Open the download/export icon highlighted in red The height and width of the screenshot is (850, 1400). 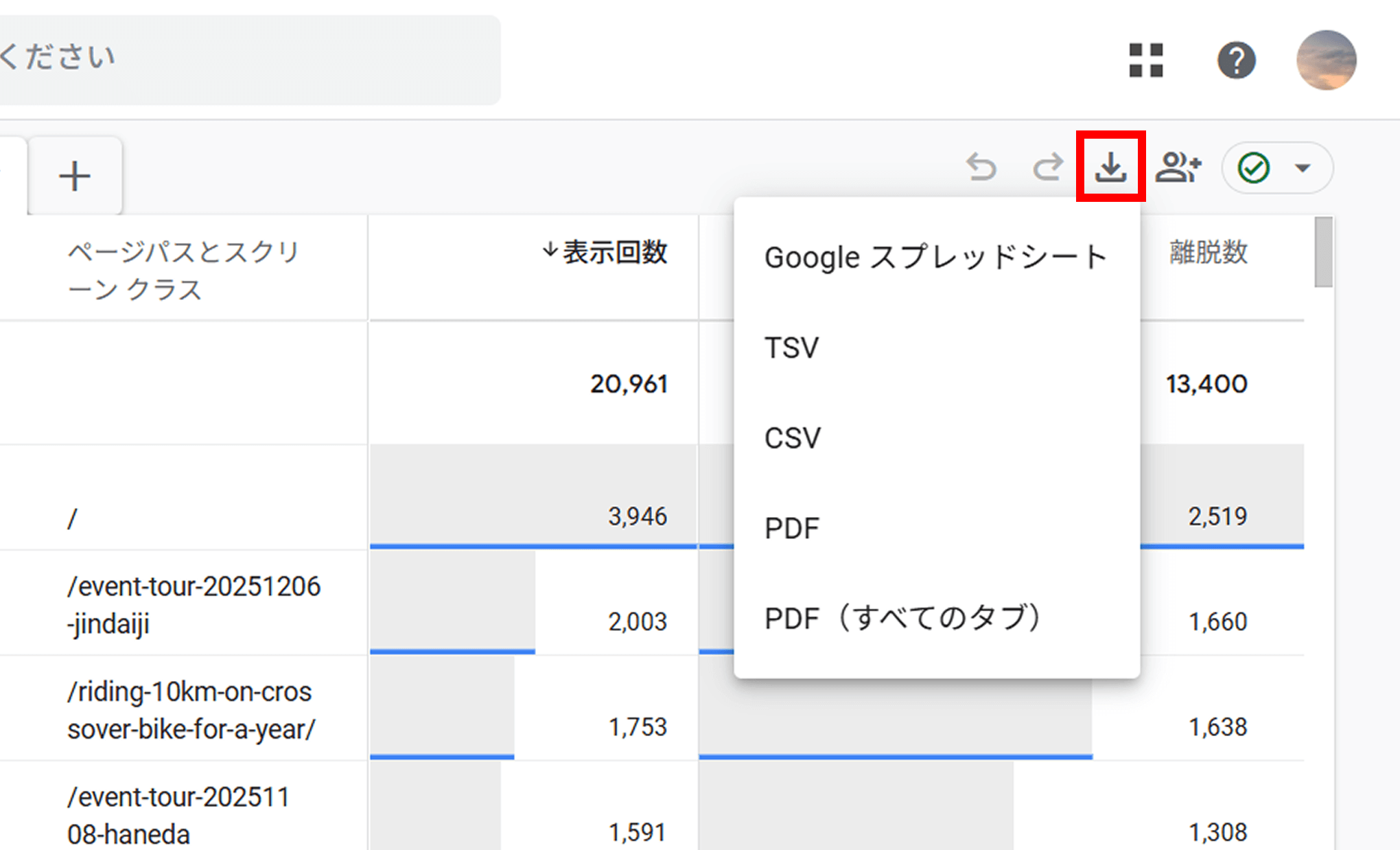(1112, 168)
